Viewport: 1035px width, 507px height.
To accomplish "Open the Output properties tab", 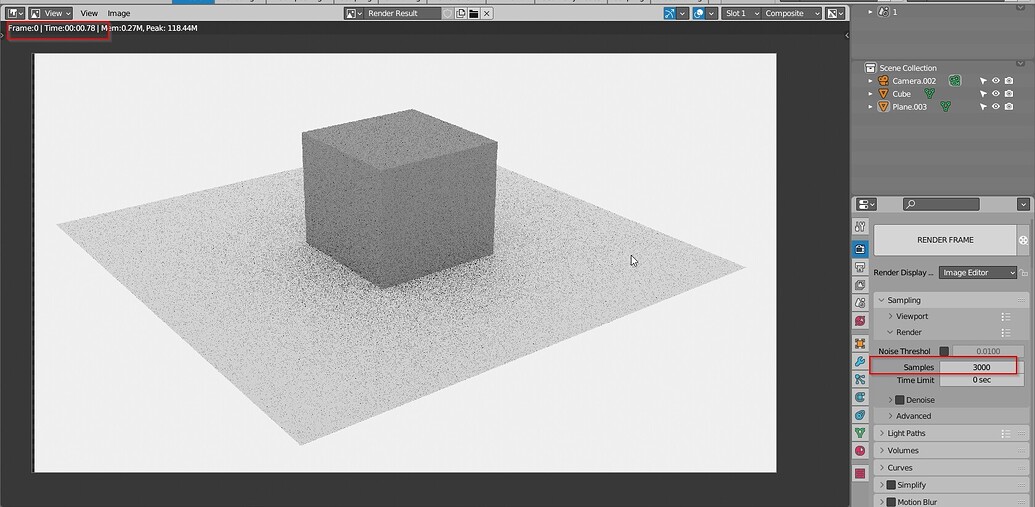I will coord(860,267).
